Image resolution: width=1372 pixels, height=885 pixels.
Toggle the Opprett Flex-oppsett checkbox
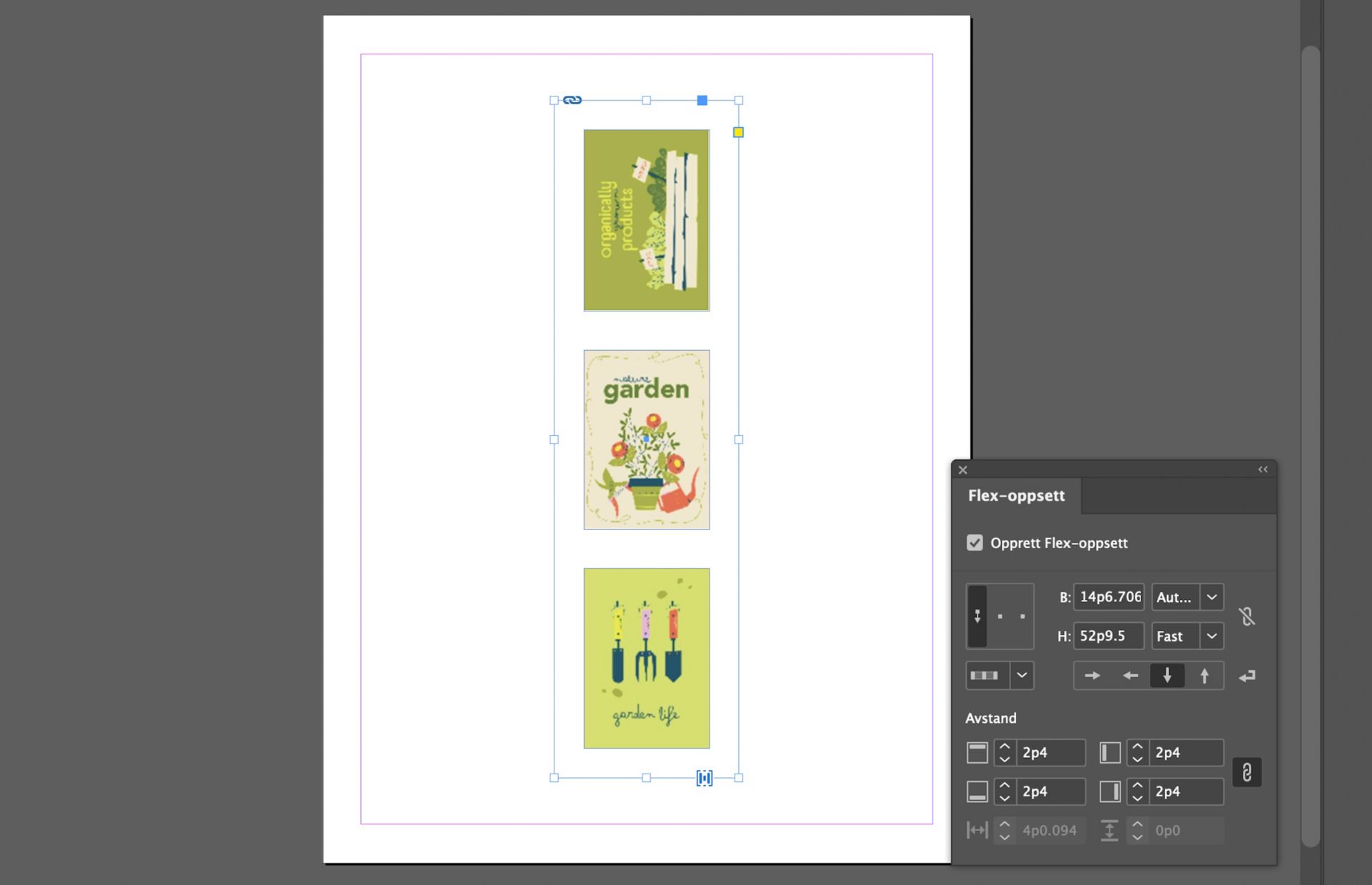pos(975,543)
